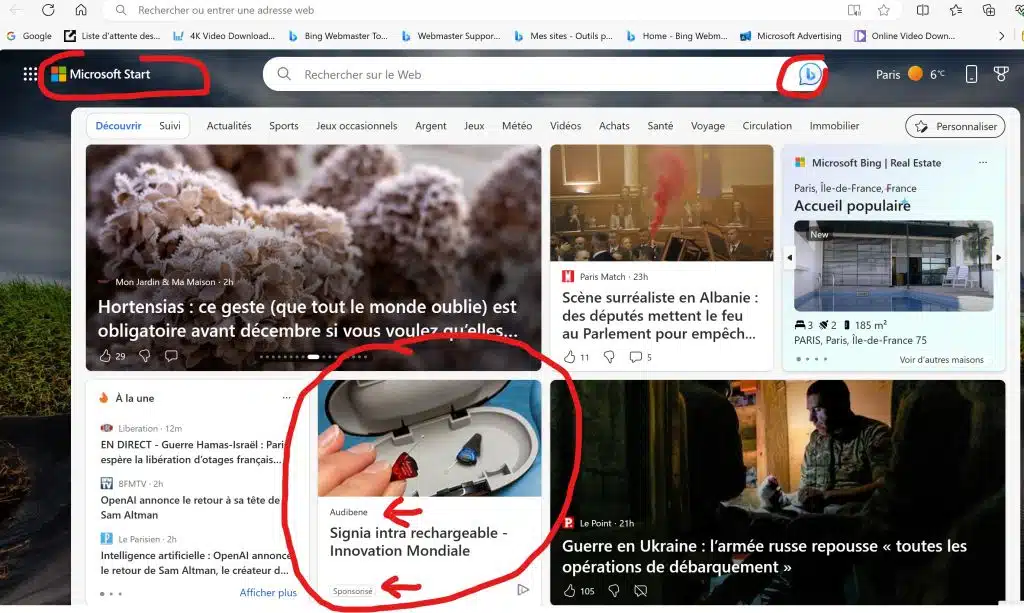The image size is (1024, 613).
Task: Dislike the Albanie article
Action: tap(609, 357)
